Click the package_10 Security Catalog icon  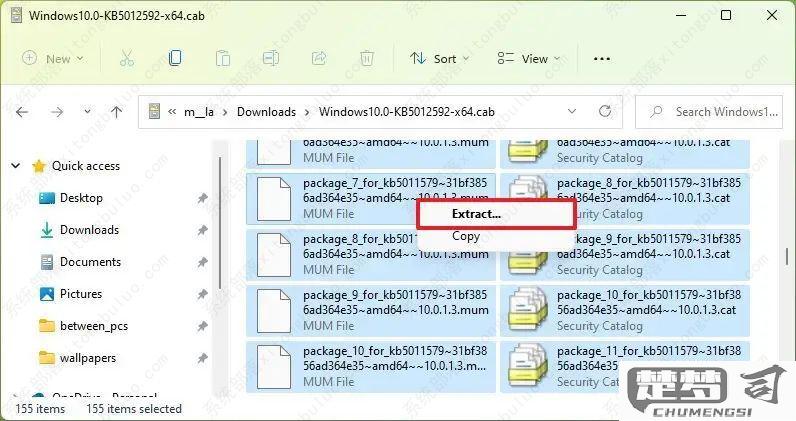528,310
